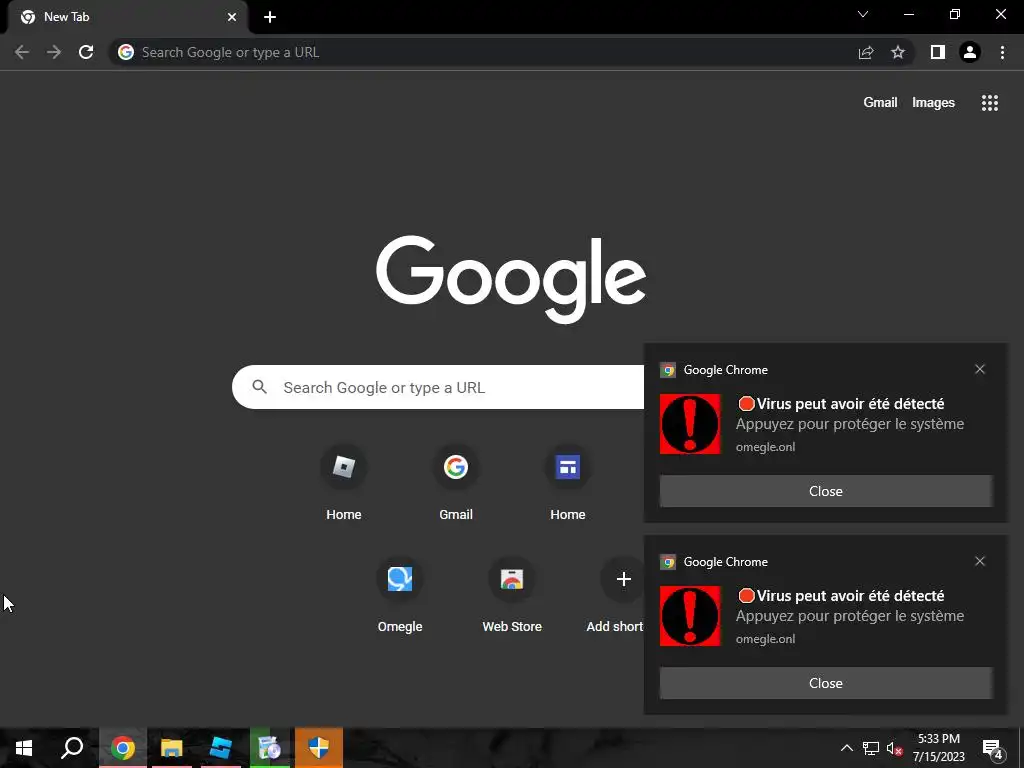The width and height of the screenshot is (1024, 768).
Task: Click the browser back arrow
Action: pos(22,52)
